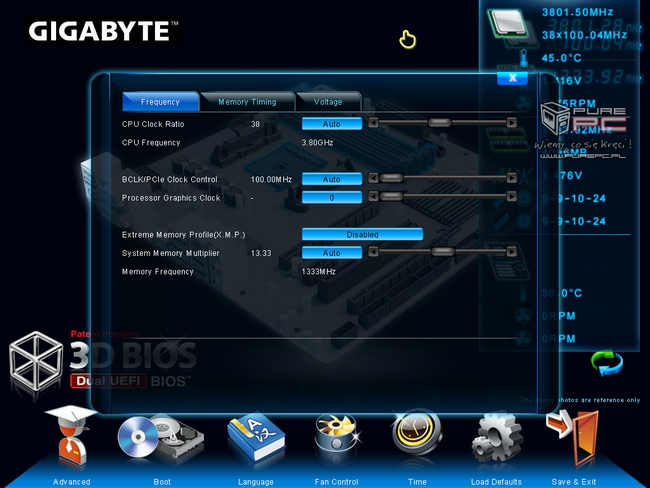Click the System Memory Multiplier slider handle
The height and width of the screenshot is (488, 650).
[442, 252]
